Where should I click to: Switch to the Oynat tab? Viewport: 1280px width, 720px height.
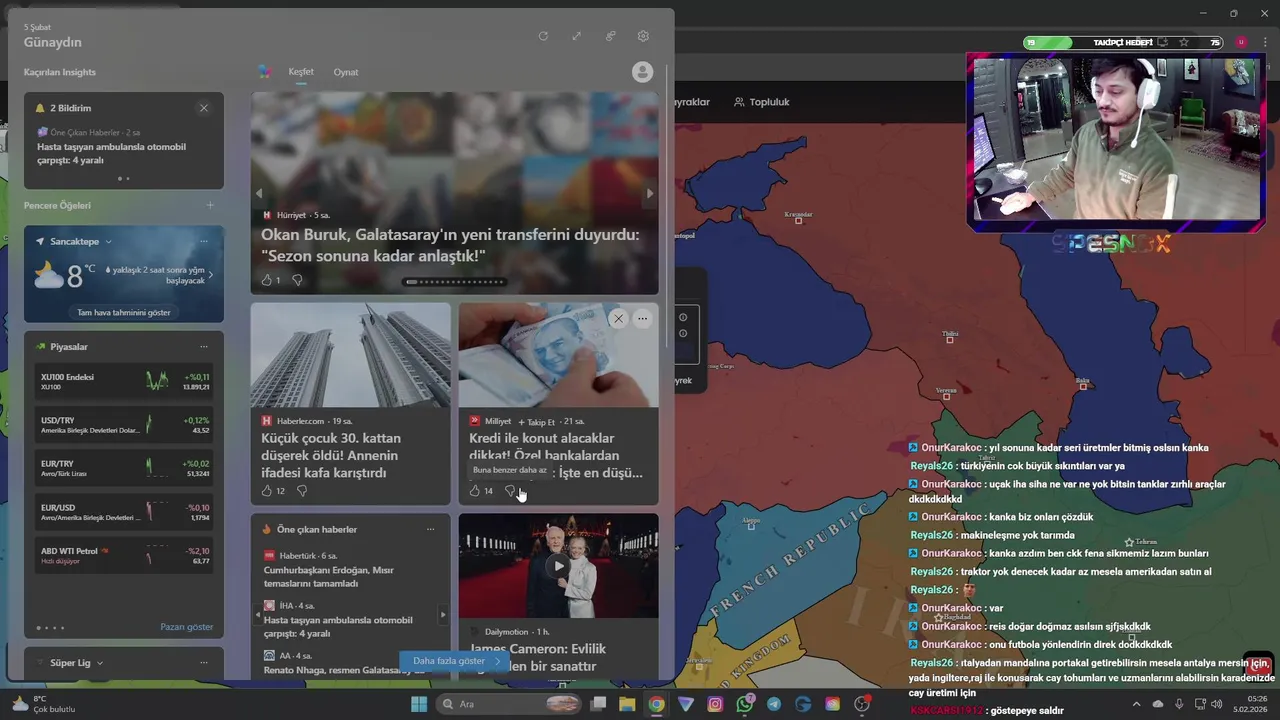click(x=346, y=72)
